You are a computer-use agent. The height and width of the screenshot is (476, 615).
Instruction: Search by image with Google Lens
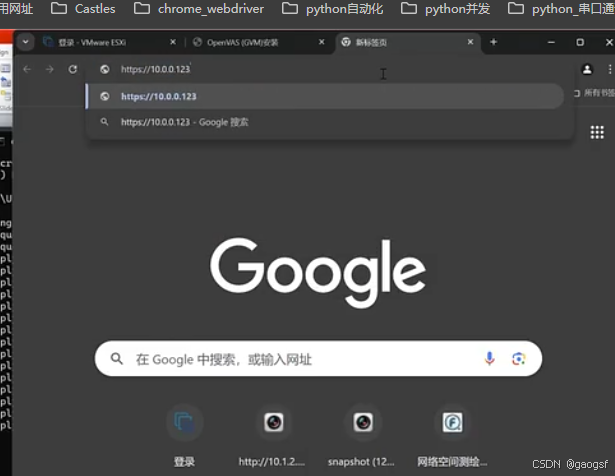click(519, 358)
